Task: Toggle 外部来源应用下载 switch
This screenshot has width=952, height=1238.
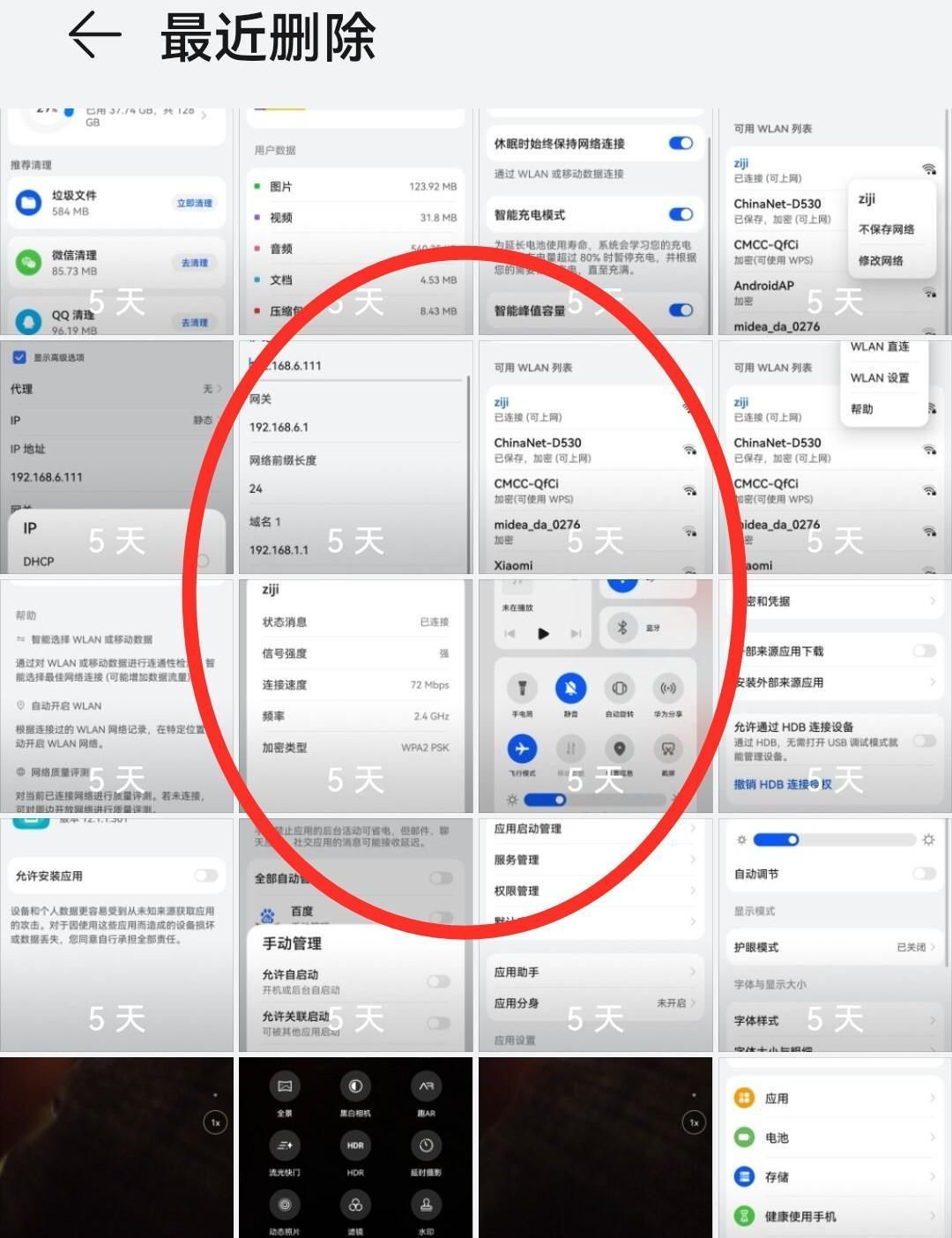Action: click(924, 651)
